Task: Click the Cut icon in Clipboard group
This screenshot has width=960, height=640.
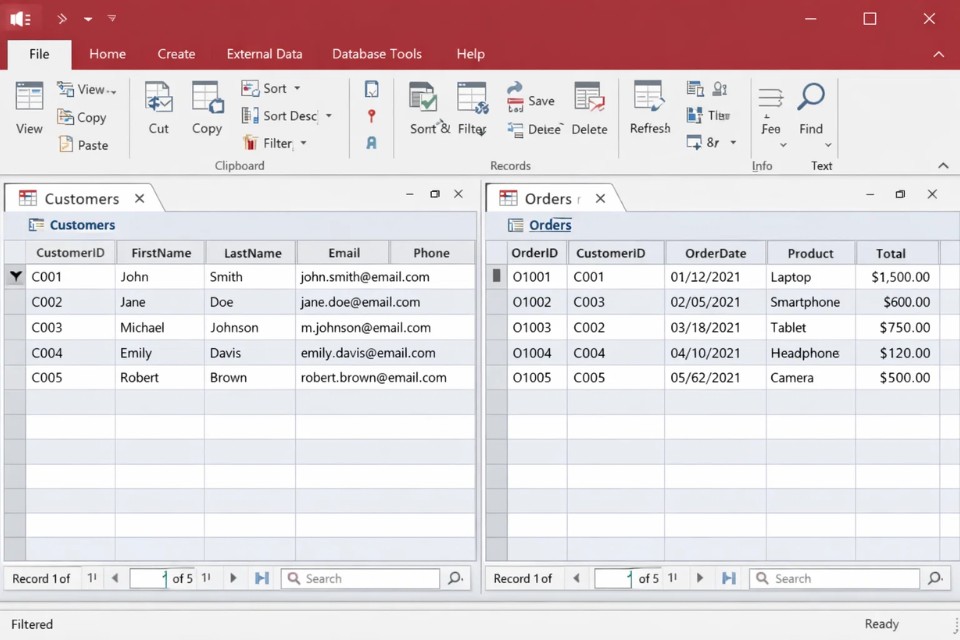Action: click(158, 97)
